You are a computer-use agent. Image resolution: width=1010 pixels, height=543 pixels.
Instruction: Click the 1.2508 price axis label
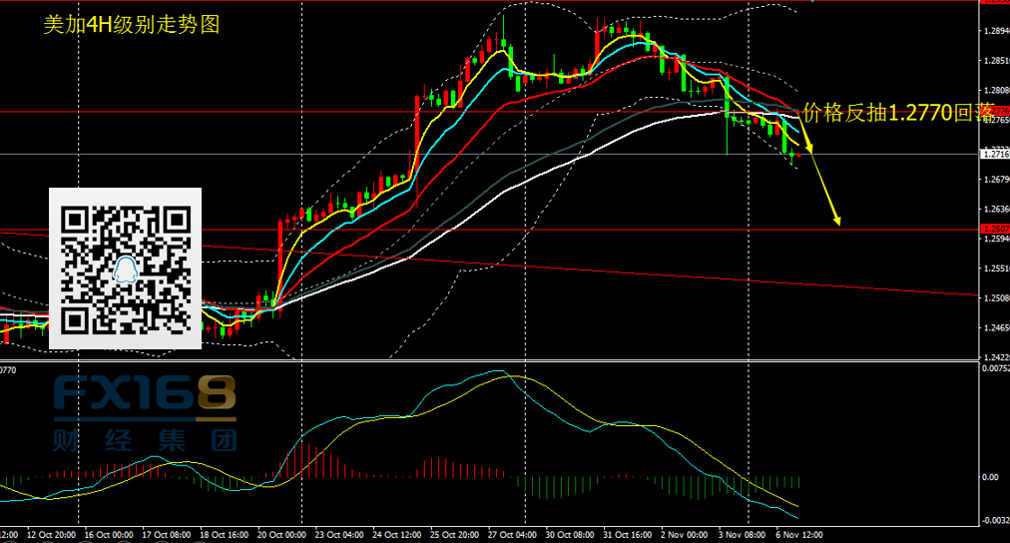(995, 299)
